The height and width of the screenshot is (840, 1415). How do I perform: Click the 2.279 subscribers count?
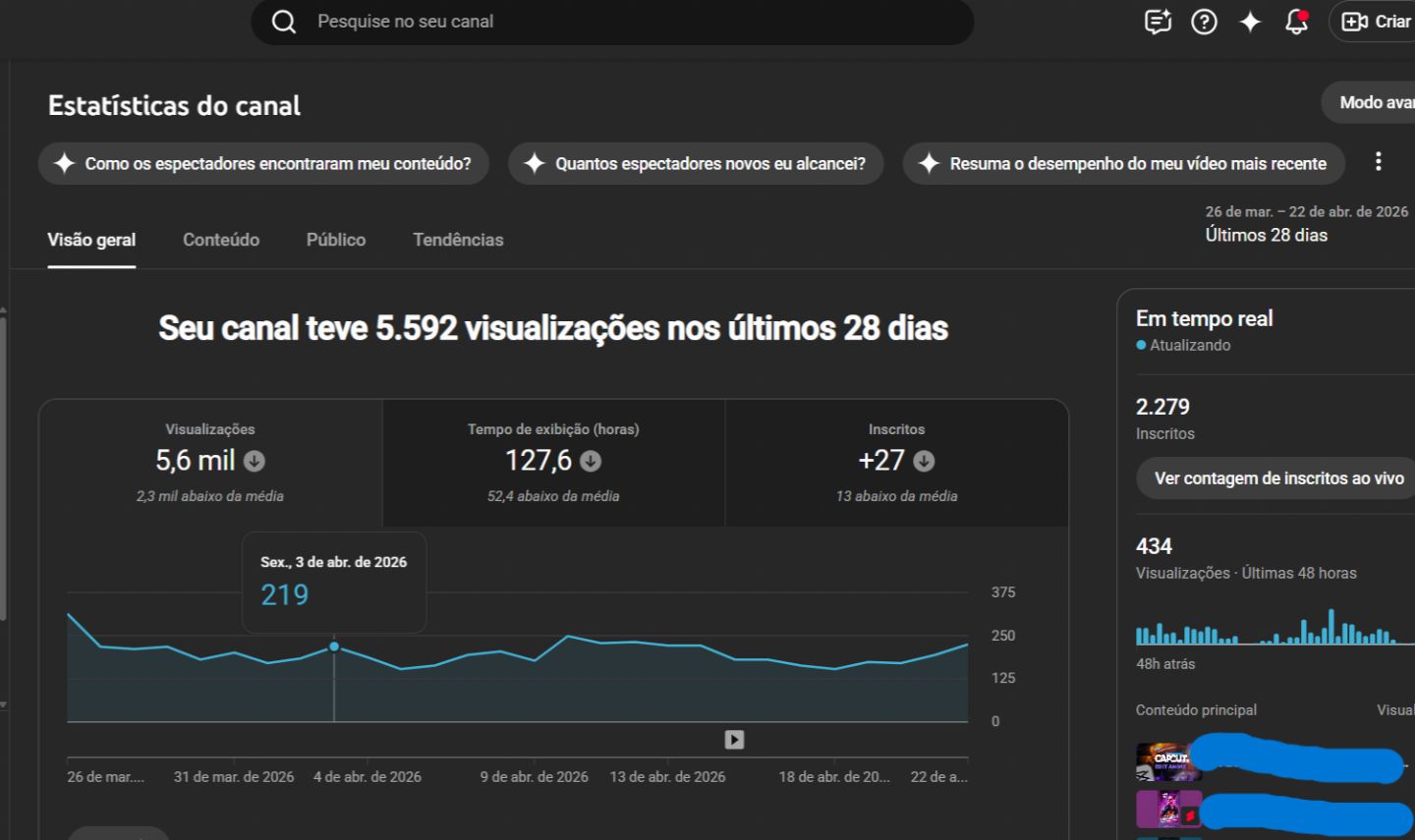click(x=1162, y=407)
